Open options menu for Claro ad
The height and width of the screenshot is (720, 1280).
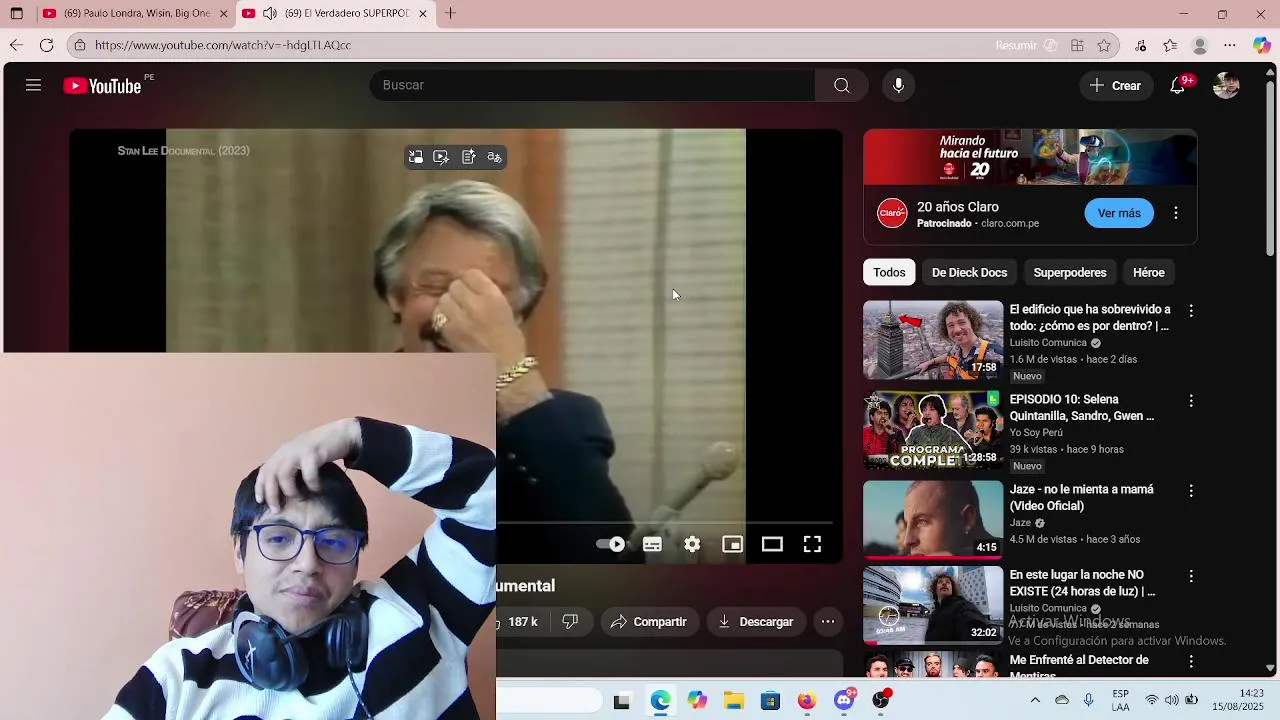point(1176,213)
